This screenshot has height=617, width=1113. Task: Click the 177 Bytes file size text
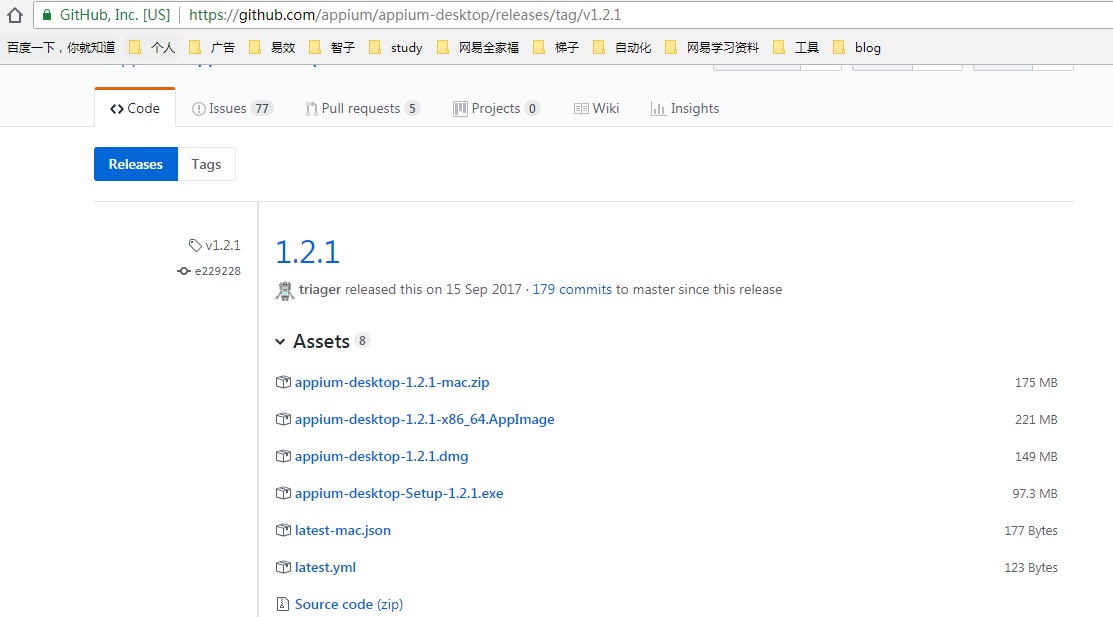click(1031, 530)
